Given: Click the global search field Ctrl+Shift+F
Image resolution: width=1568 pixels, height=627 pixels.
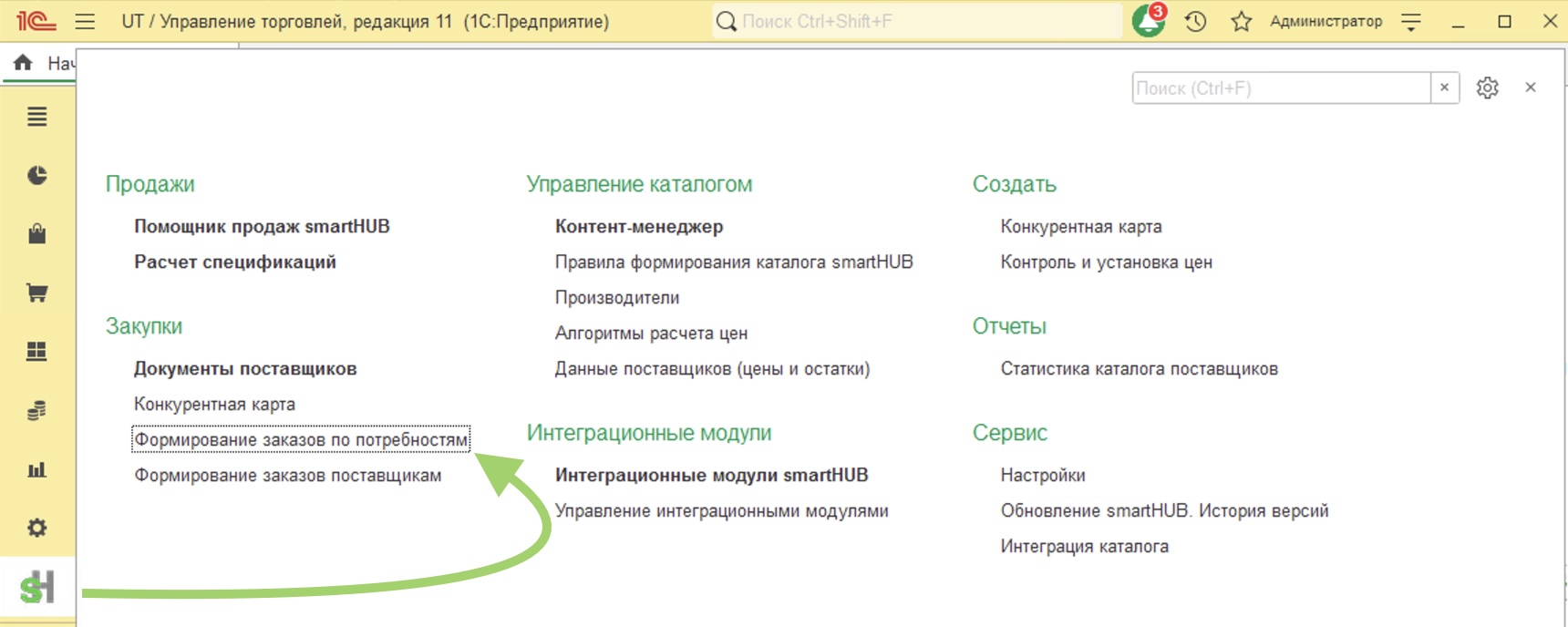Looking at the screenshot, I should (917, 21).
